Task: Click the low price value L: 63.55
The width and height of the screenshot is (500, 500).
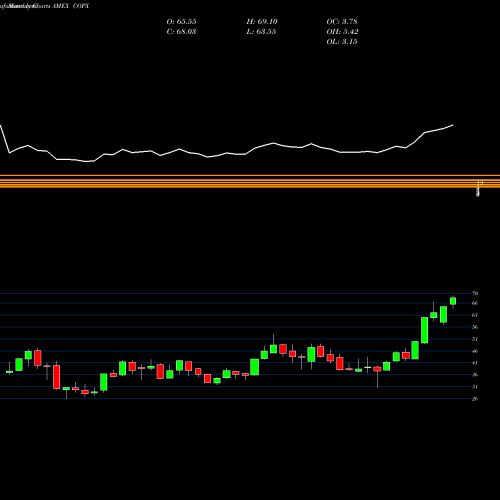Action: 262,32
